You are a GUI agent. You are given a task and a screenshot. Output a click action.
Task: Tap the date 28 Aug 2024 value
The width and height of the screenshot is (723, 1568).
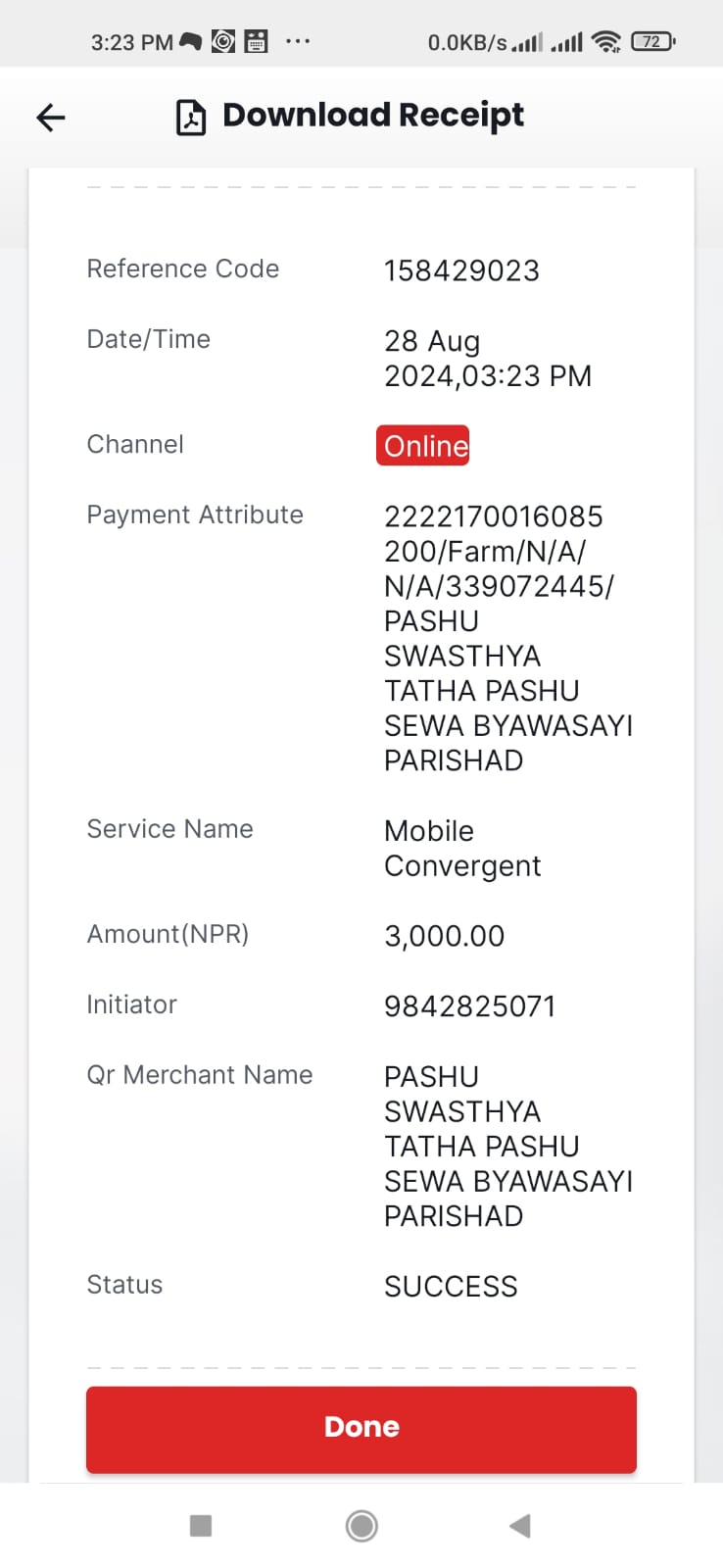(x=488, y=359)
